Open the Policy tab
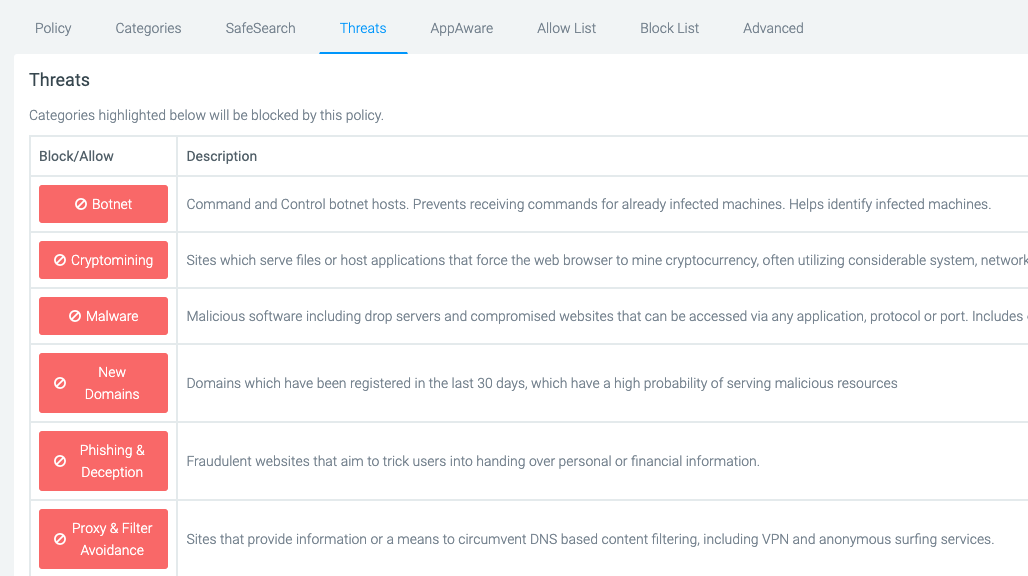Image resolution: width=1028 pixels, height=576 pixels. click(53, 28)
